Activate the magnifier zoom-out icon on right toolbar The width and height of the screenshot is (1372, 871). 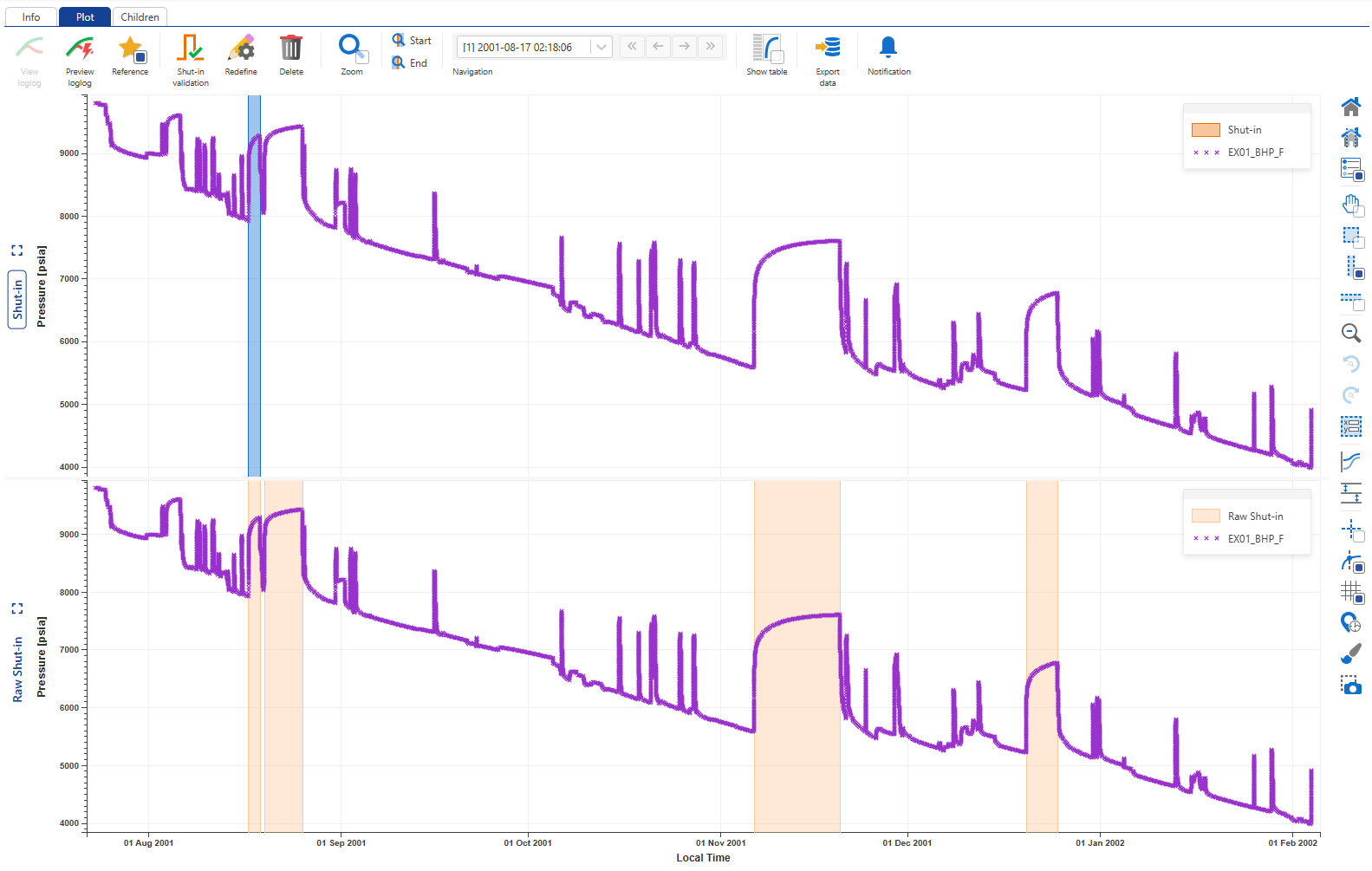pyautogui.click(x=1350, y=333)
